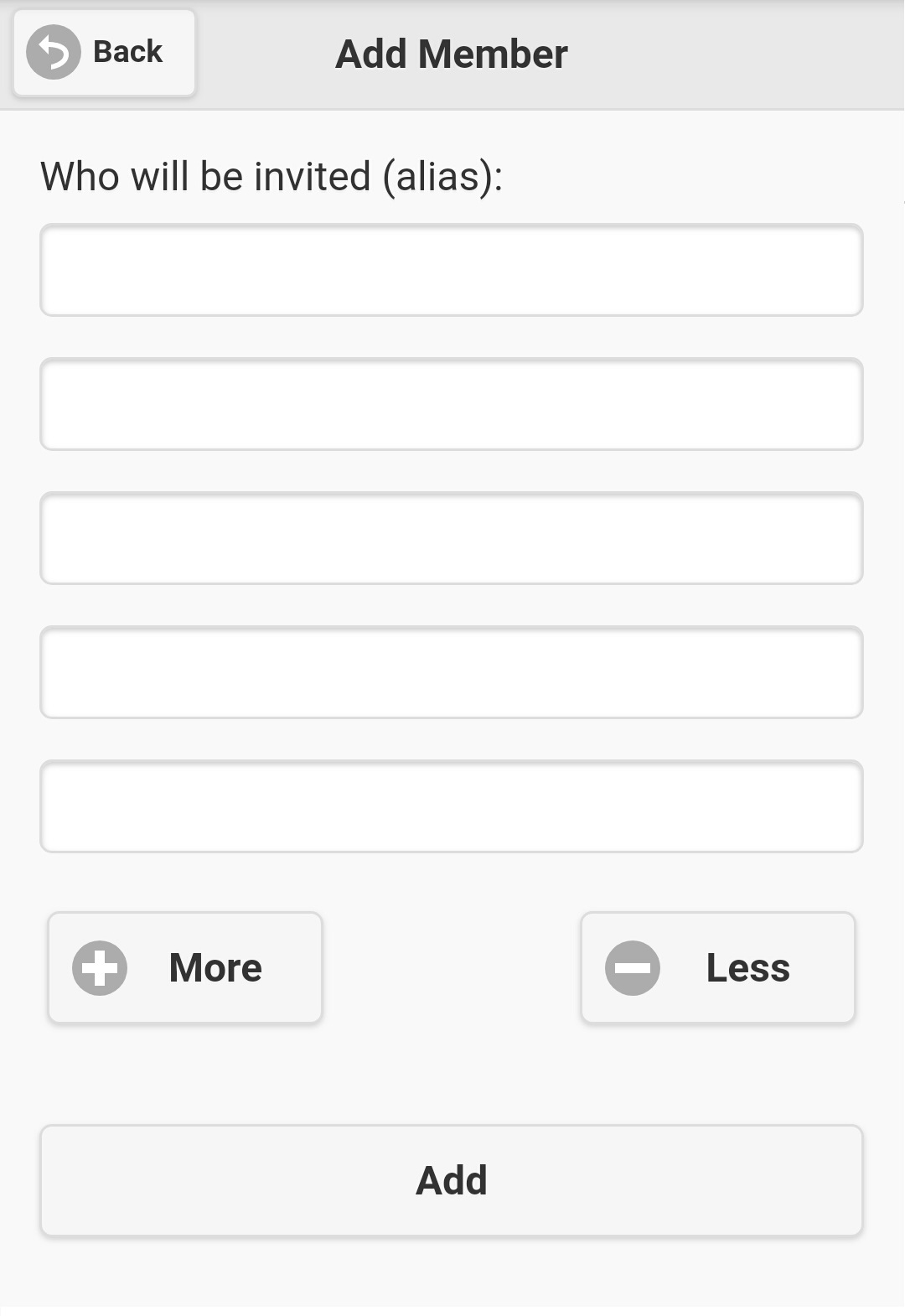Click the 'Add Member' header title
Screen dimensions: 905x1316
pos(452,54)
